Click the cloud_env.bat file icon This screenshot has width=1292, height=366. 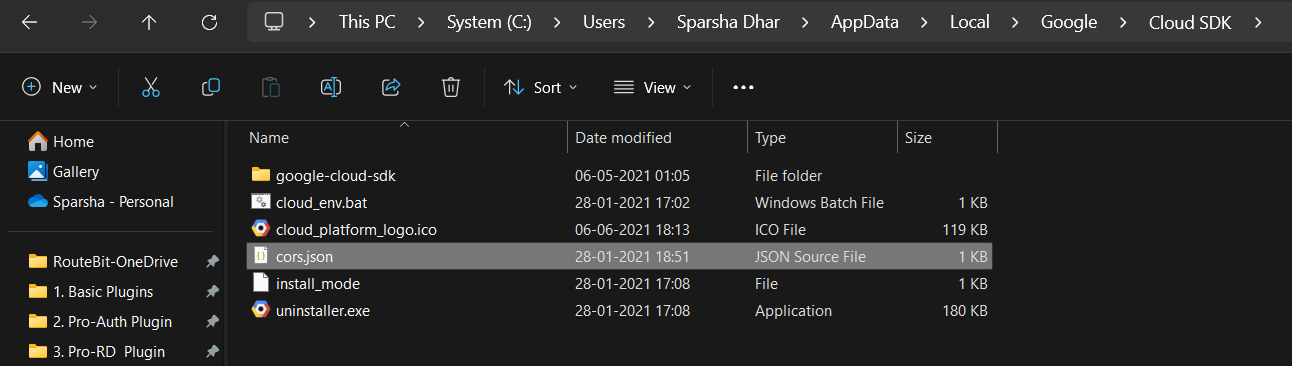click(x=261, y=202)
